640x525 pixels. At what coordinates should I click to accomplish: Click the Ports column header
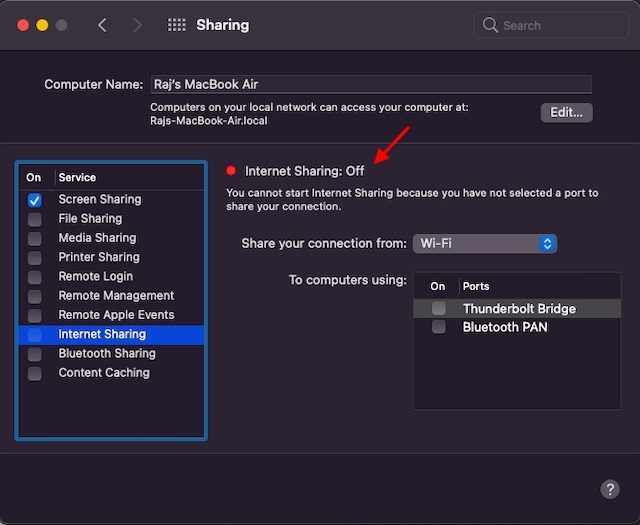coord(476,286)
